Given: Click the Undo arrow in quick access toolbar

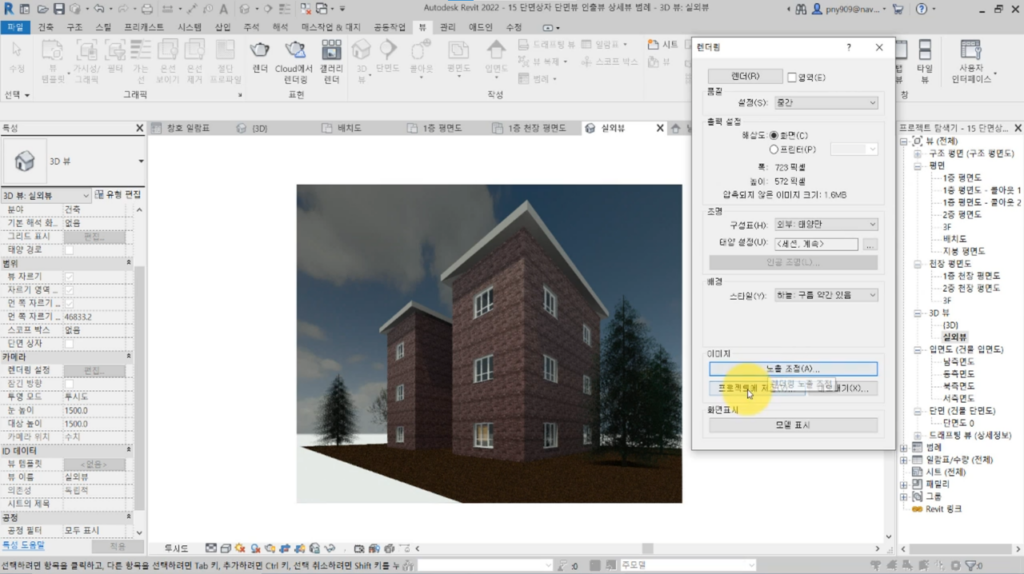Looking at the screenshot, I should click(99, 9).
